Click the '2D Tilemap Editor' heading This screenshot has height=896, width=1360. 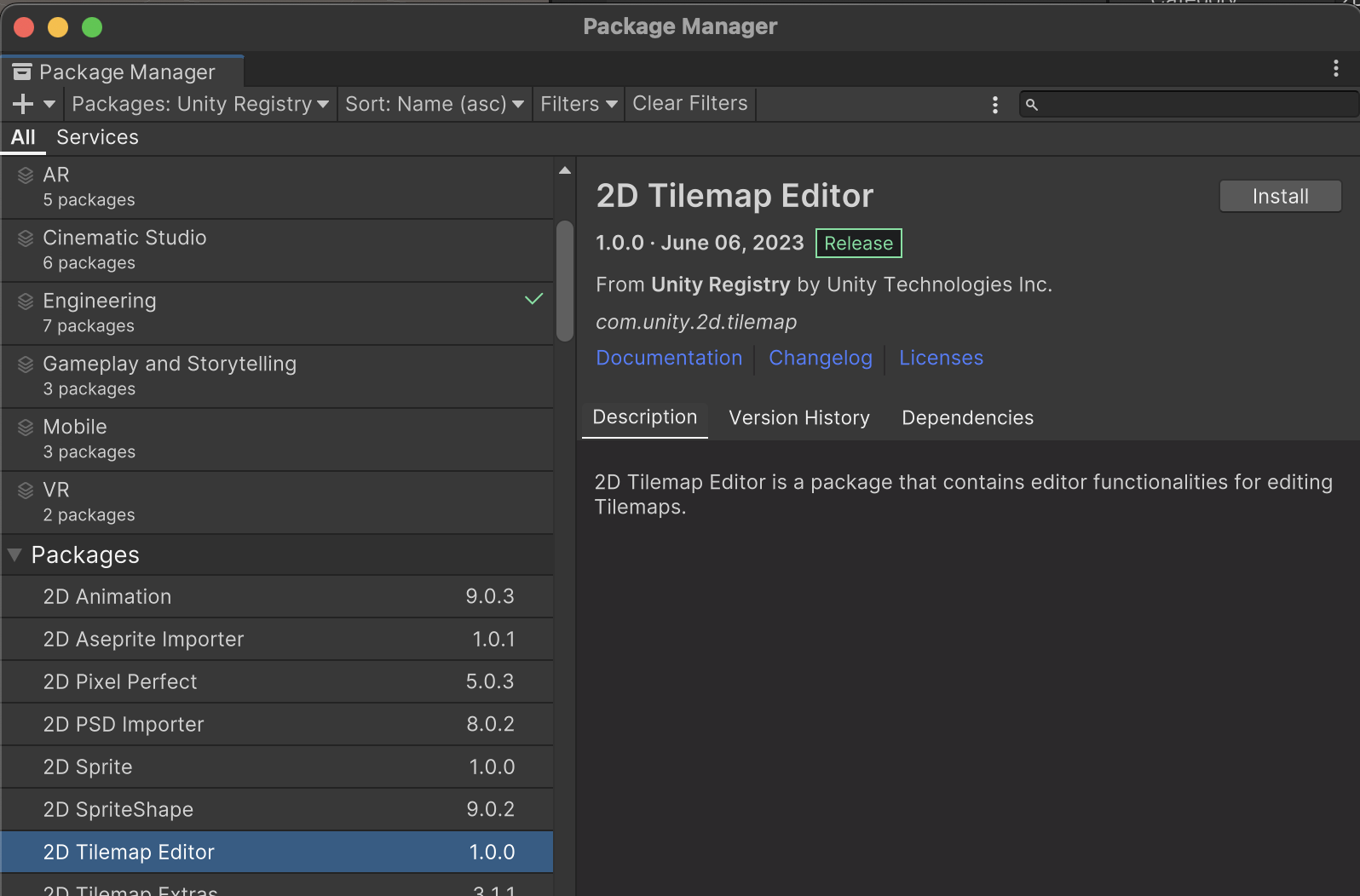(735, 196)
